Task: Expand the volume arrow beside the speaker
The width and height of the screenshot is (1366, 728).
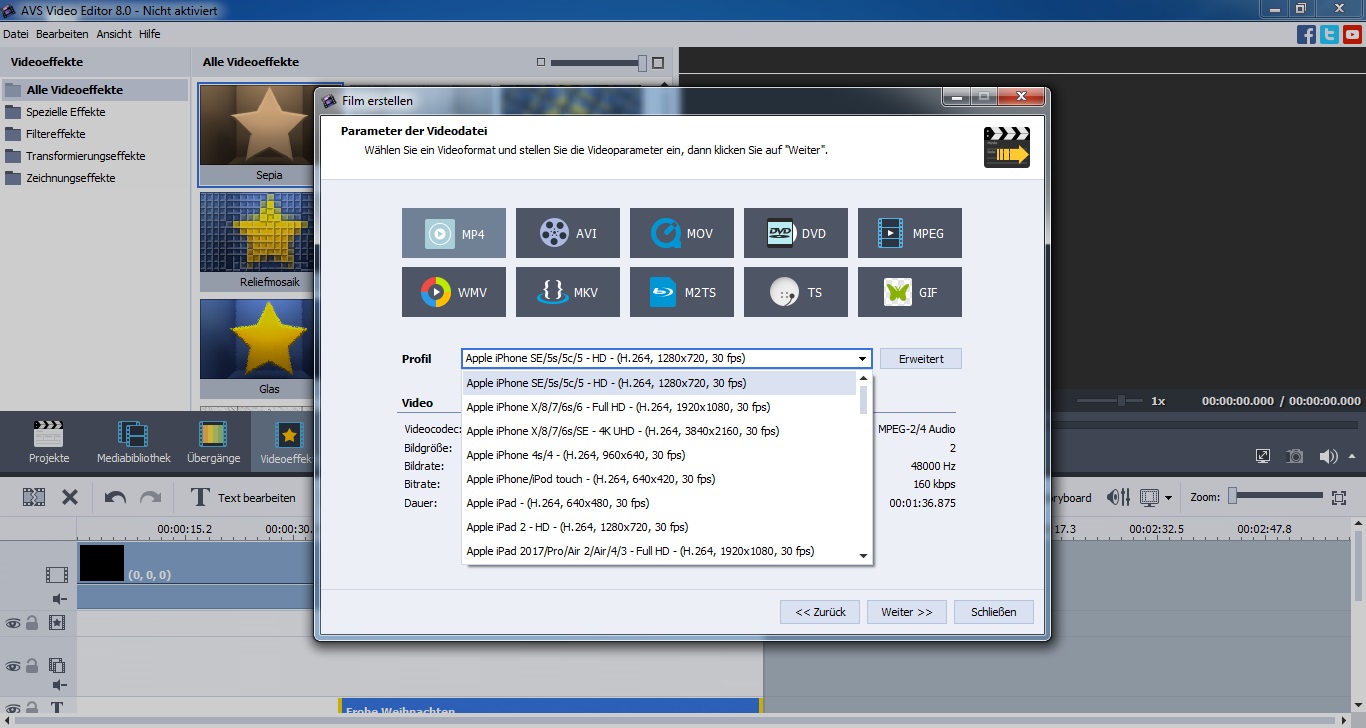Action: pyautogui.click(x=1350, y=456)
